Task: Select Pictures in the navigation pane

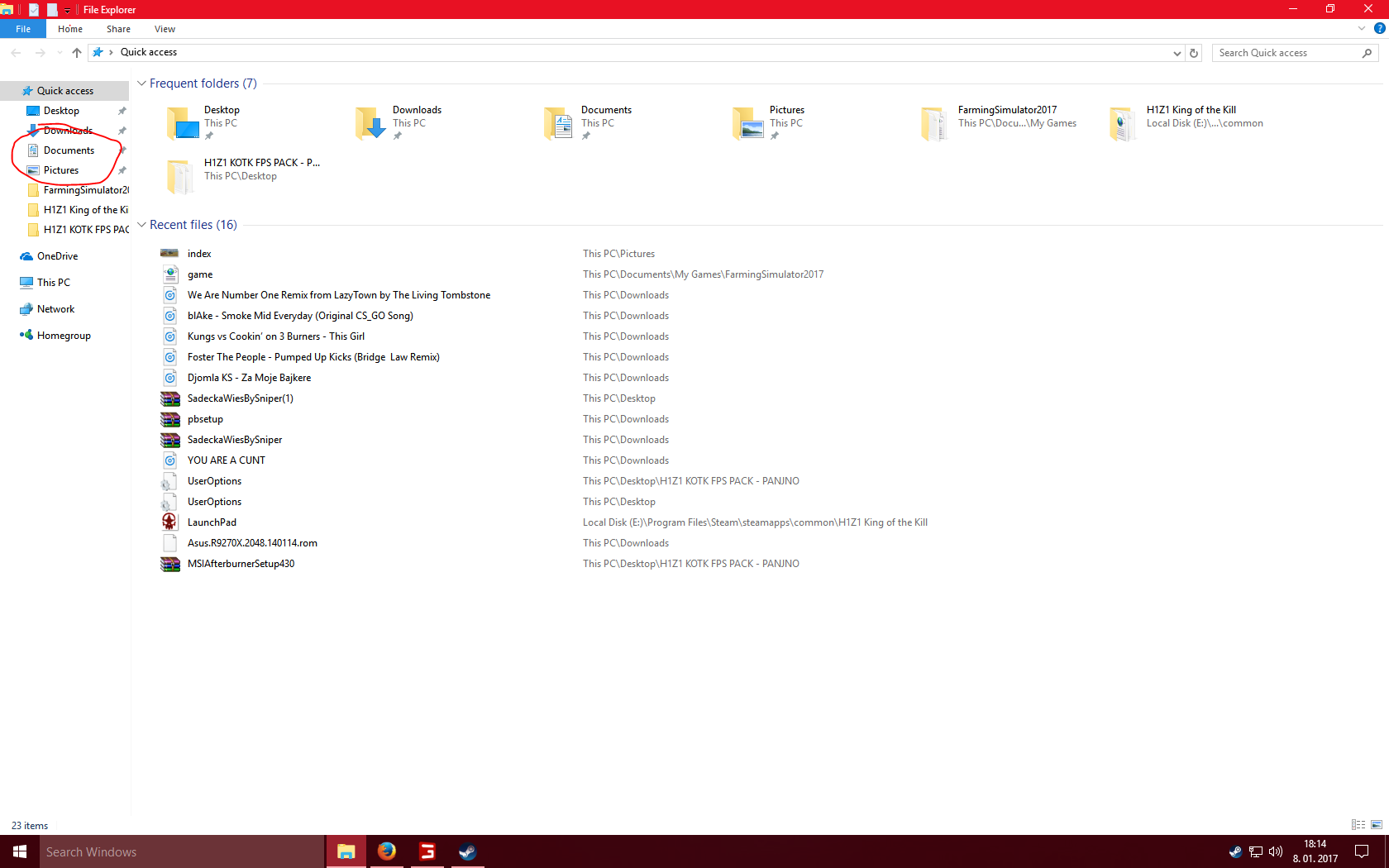Action: click(61, 170)
